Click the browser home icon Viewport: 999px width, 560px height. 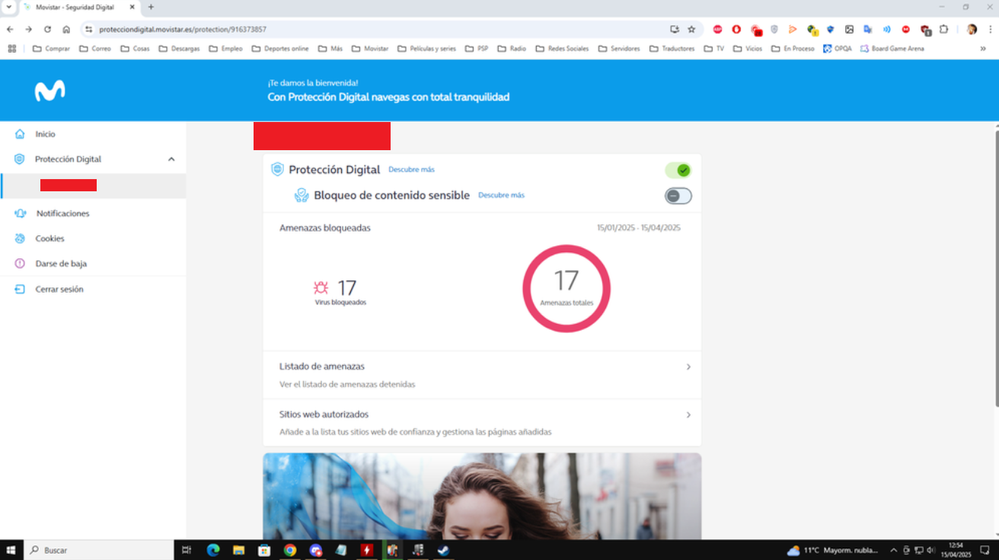[x=66, y=29]
